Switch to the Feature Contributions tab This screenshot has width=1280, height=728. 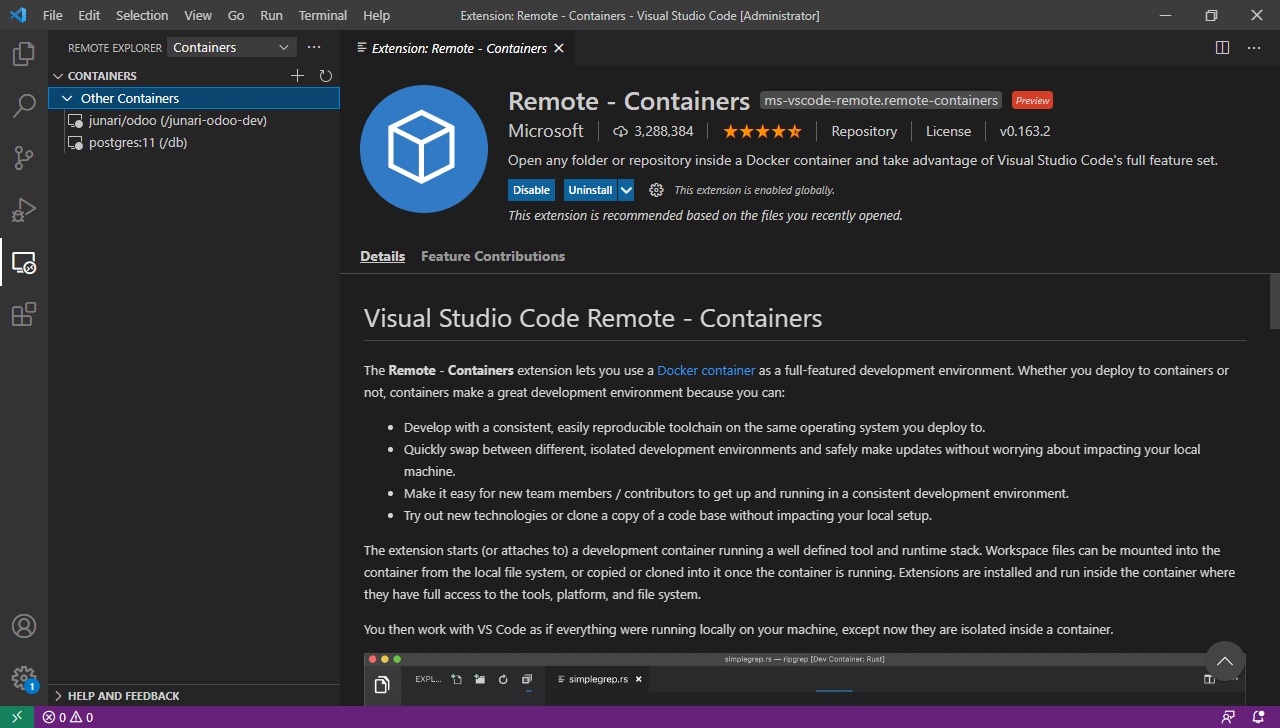click(x=493, y=256)
